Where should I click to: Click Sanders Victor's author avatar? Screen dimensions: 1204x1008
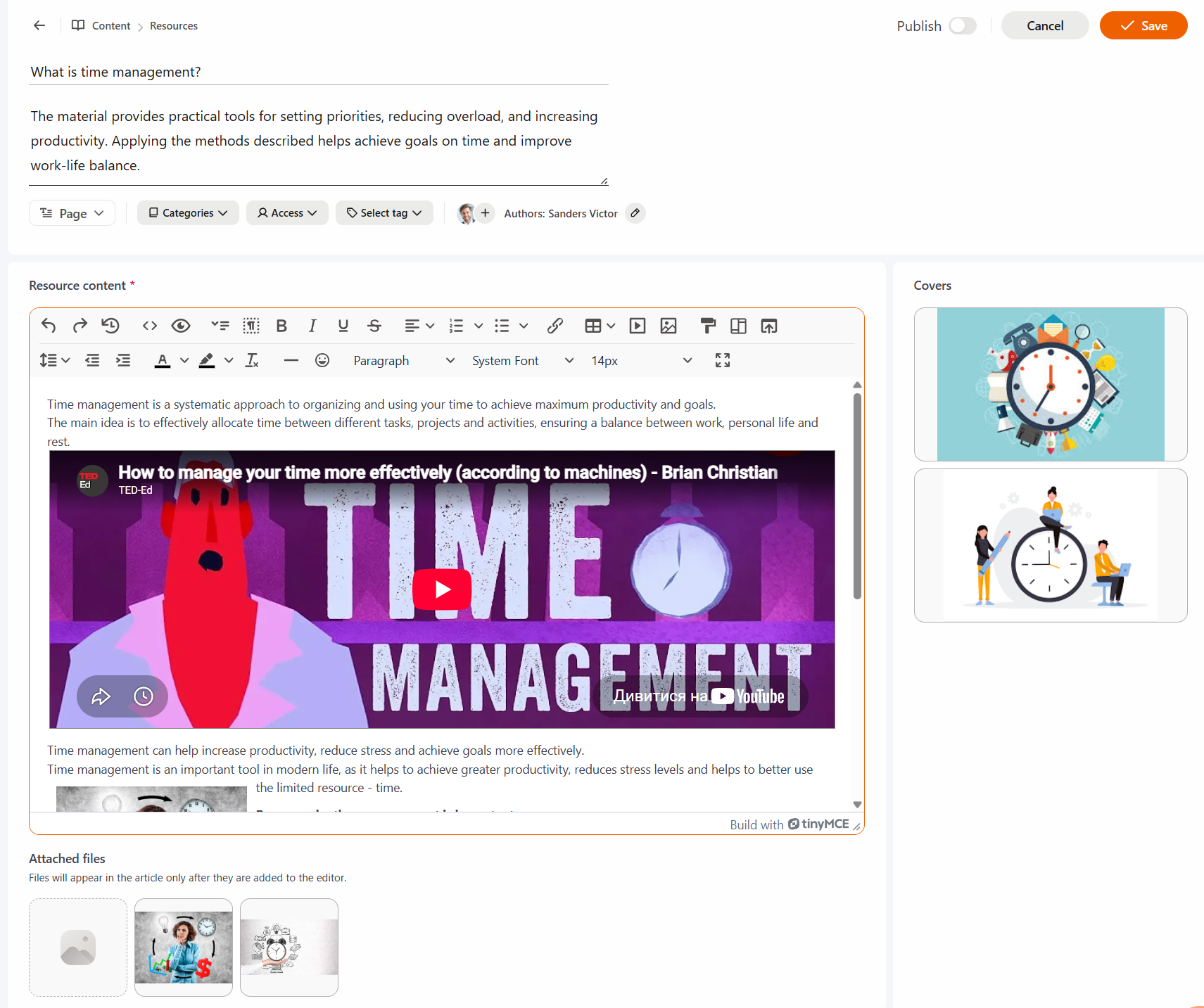(x=466, y=213)
